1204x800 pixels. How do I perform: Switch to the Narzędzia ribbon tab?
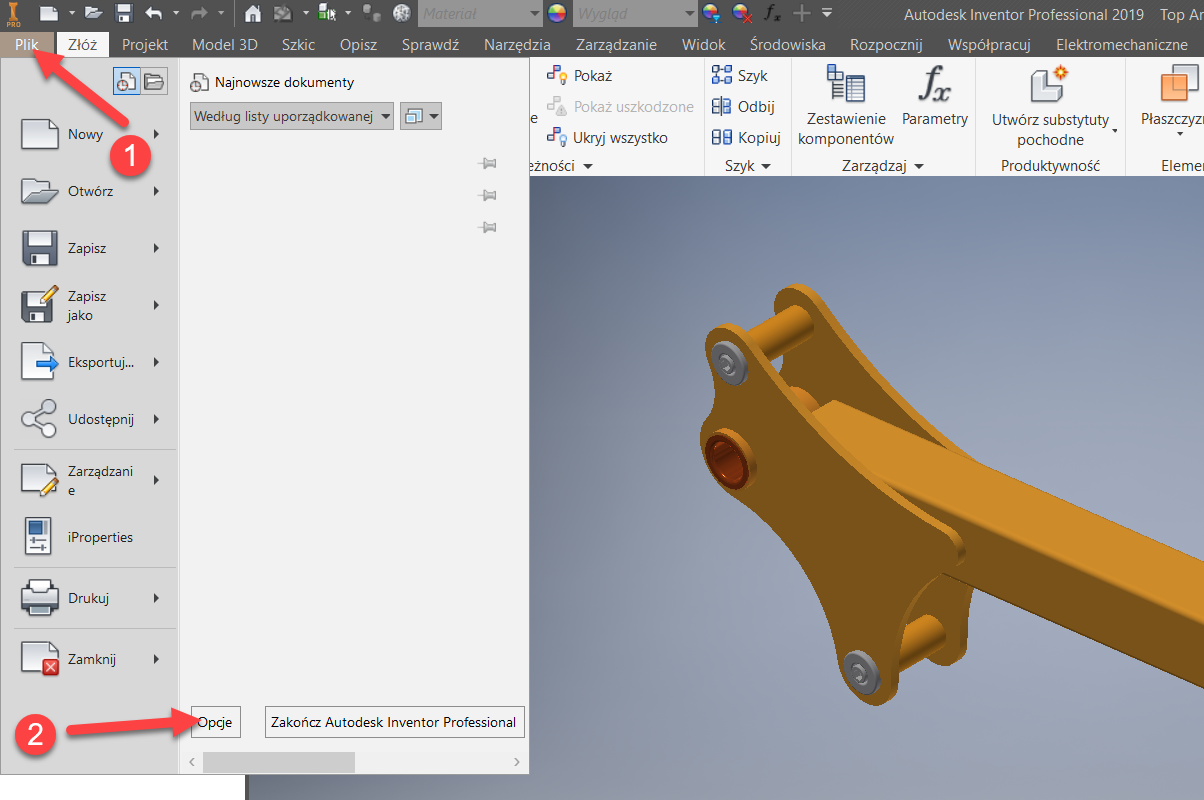pyautogui.click(x=517, y=44)
